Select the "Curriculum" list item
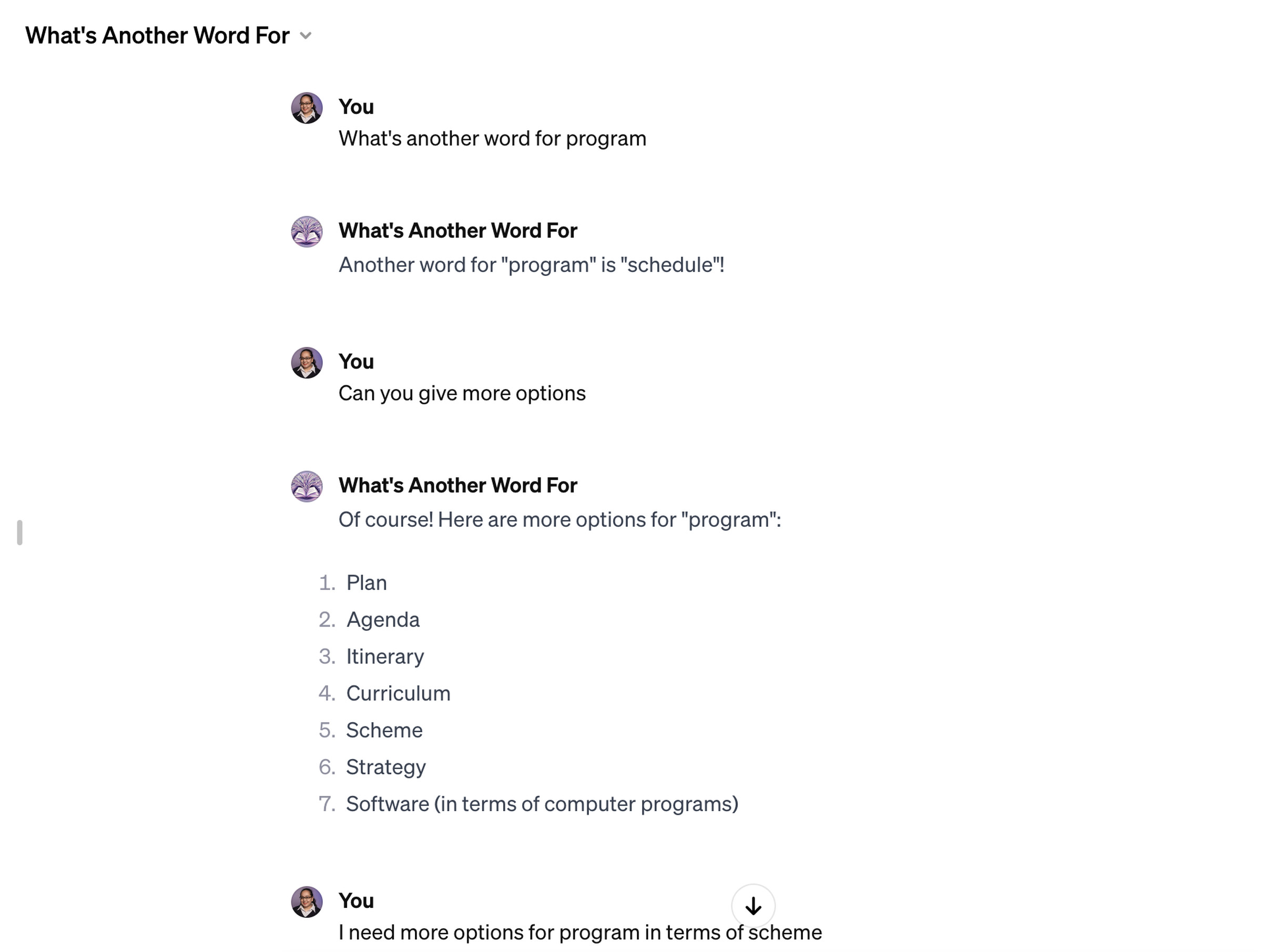Image resolution: width=1262 pixels, height=952 pixels. coord(398,693)
